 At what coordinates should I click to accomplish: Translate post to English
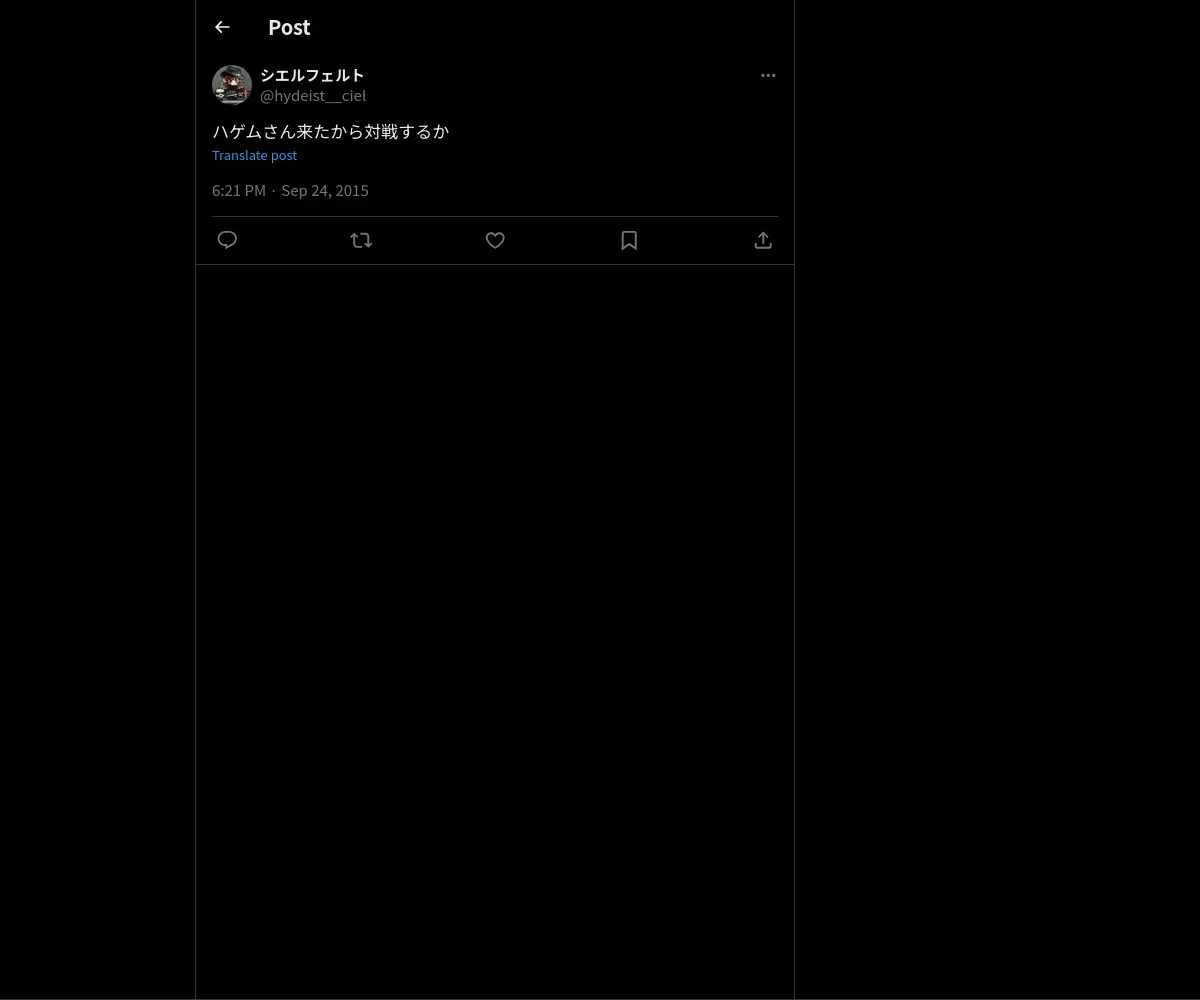[x=254, y=155]
